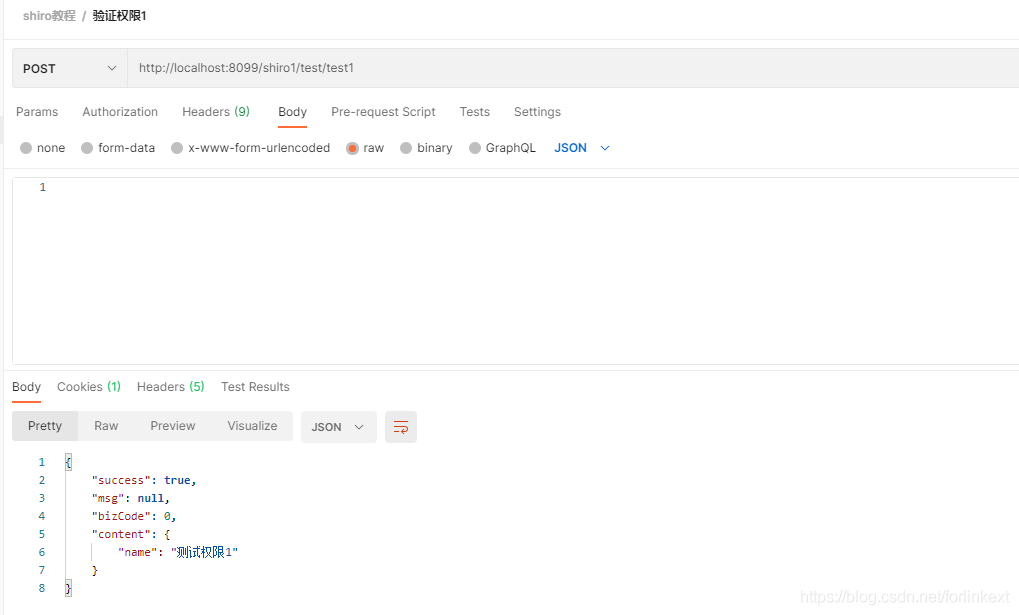
Task: Switch to the Tests tab
Action: (474, 112)
